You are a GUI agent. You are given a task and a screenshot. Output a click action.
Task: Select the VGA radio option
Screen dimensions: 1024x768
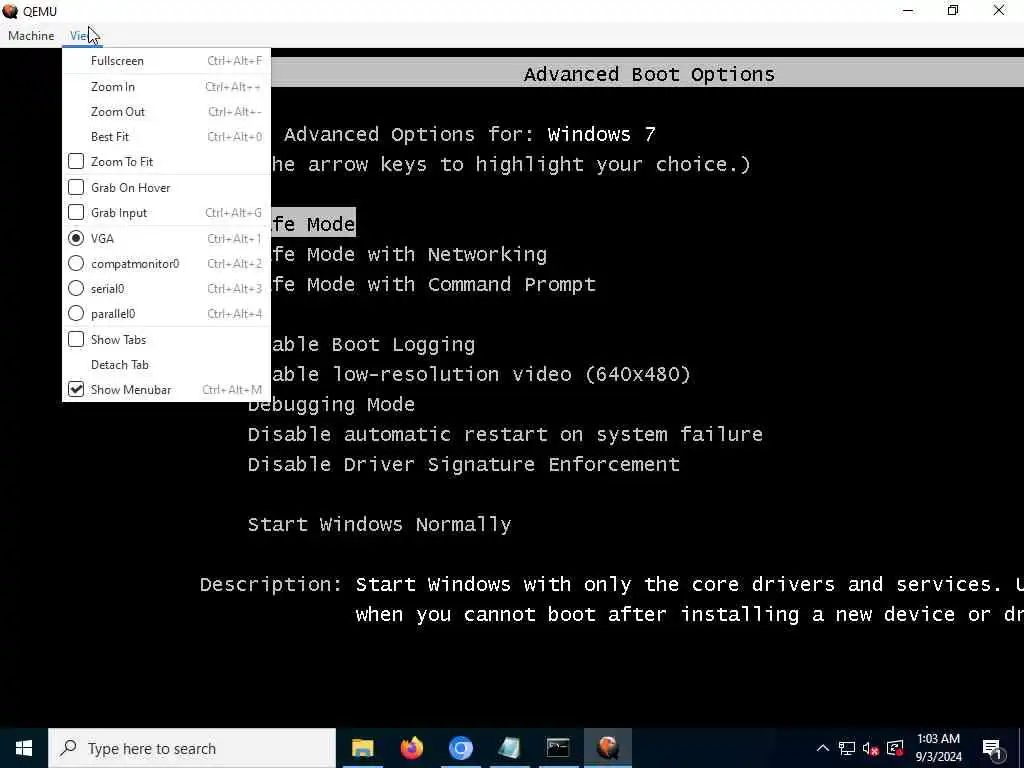point(76,238)
